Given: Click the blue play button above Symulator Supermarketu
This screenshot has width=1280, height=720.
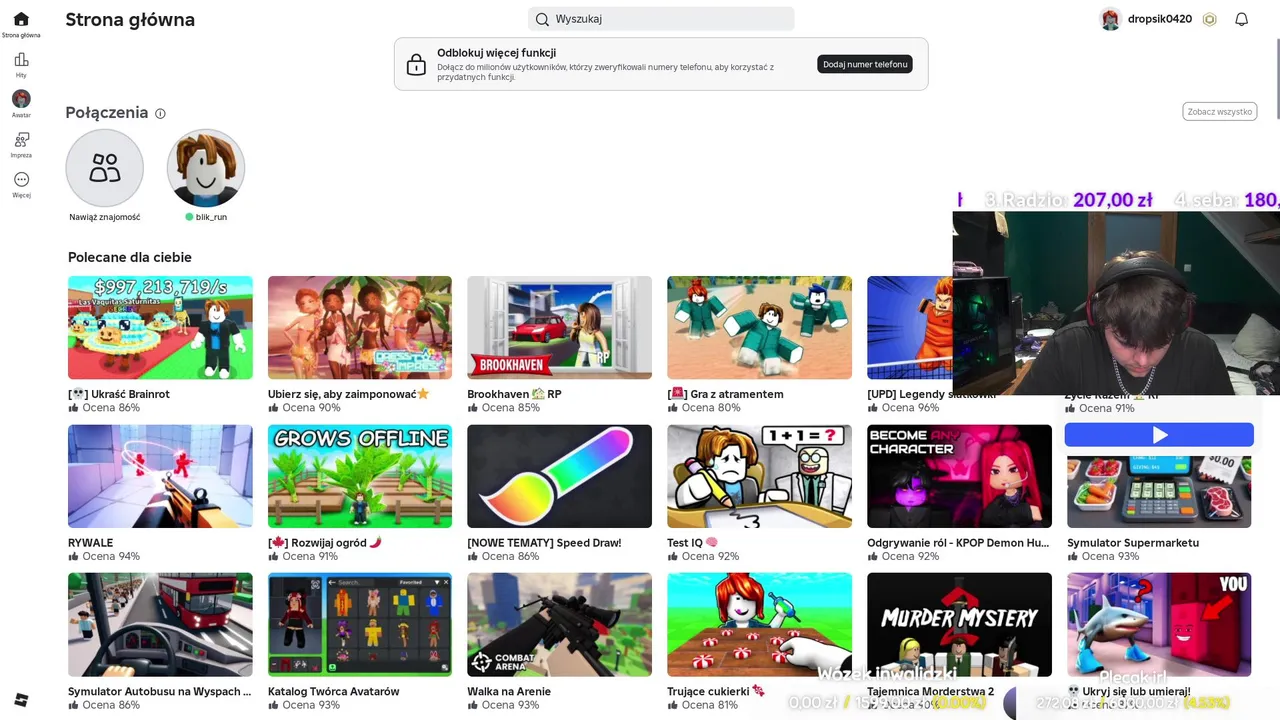Looking at the screenshot, I should [1159, 435].
